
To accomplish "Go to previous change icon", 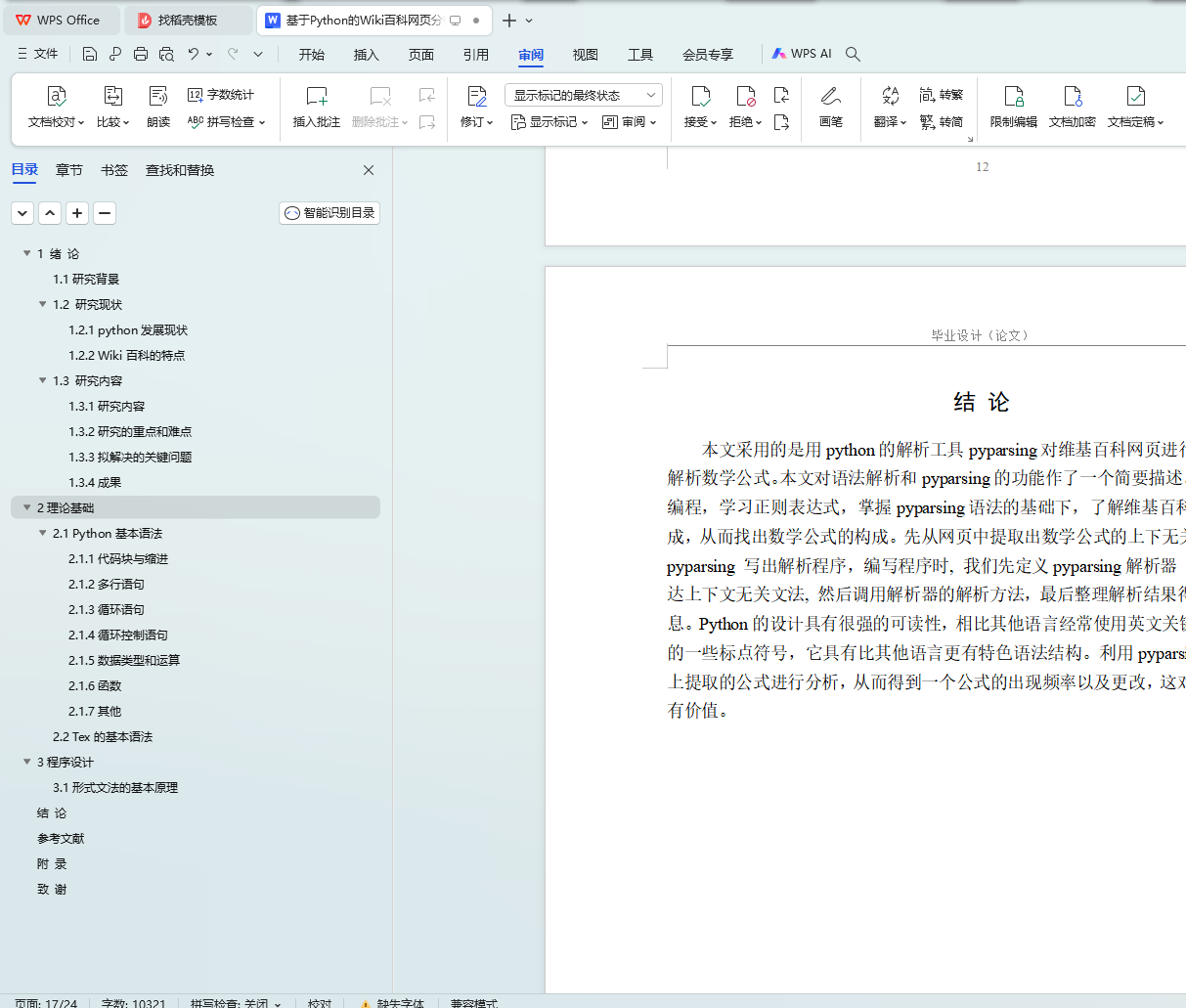I will click(781, 95).
